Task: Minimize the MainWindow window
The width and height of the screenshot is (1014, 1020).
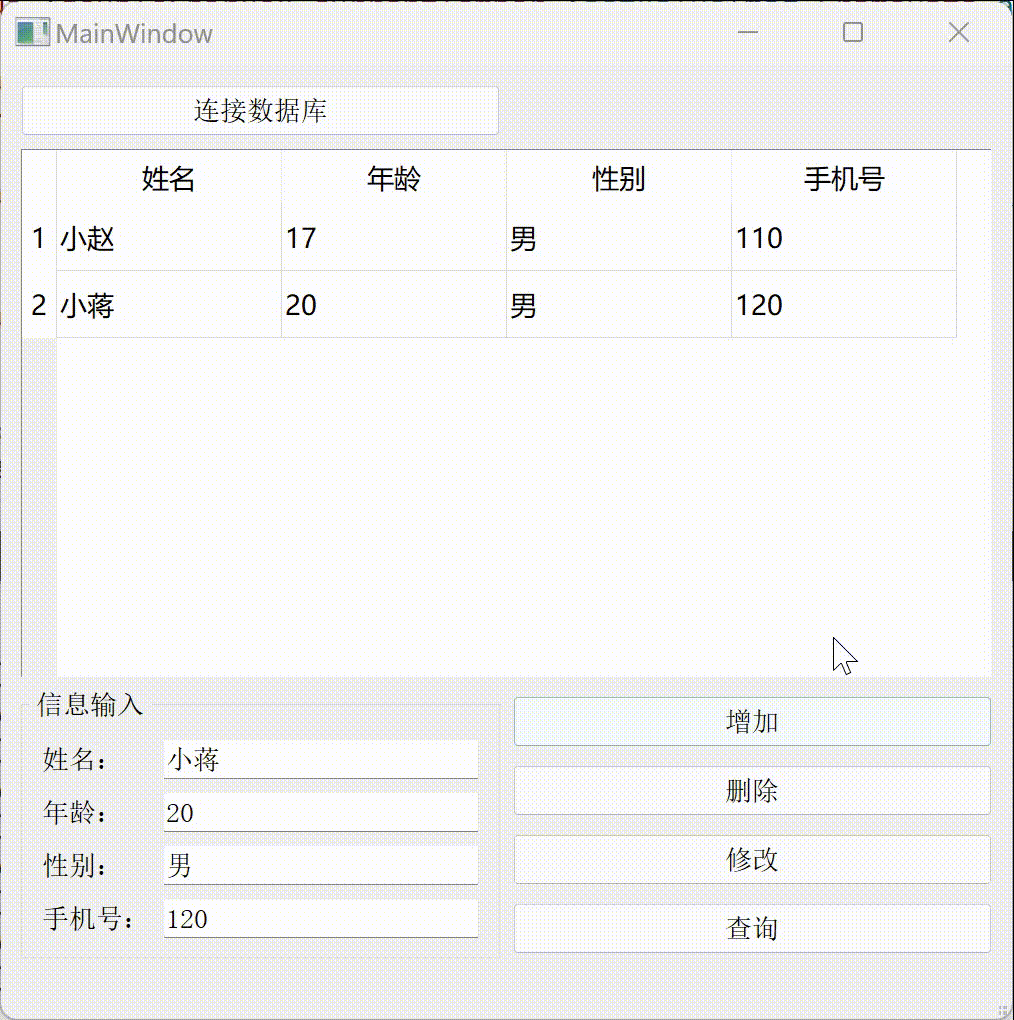Action: click(748, 32)
